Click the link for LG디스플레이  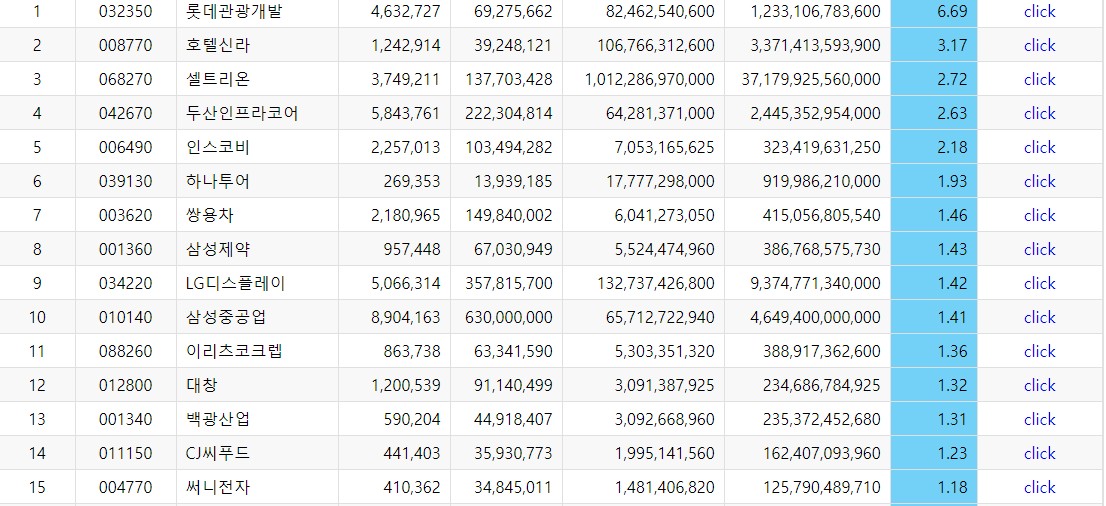1039,283
